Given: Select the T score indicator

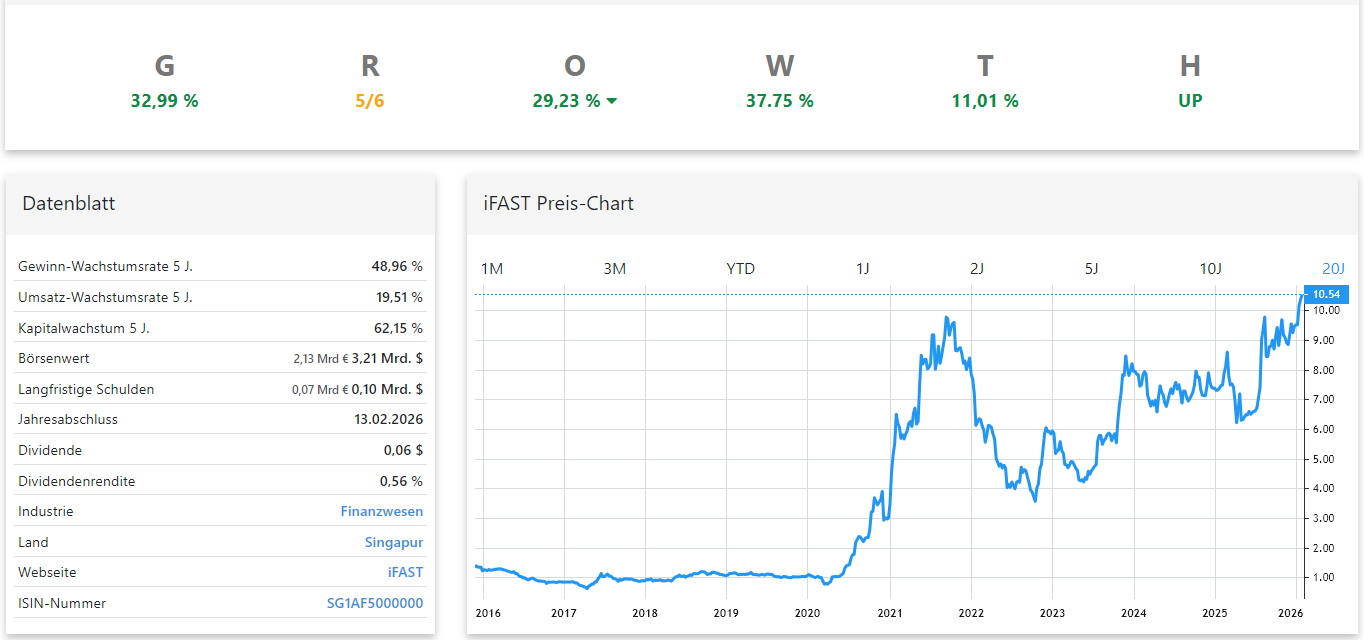Looking at the screenshot, I should tap(985, 65).
